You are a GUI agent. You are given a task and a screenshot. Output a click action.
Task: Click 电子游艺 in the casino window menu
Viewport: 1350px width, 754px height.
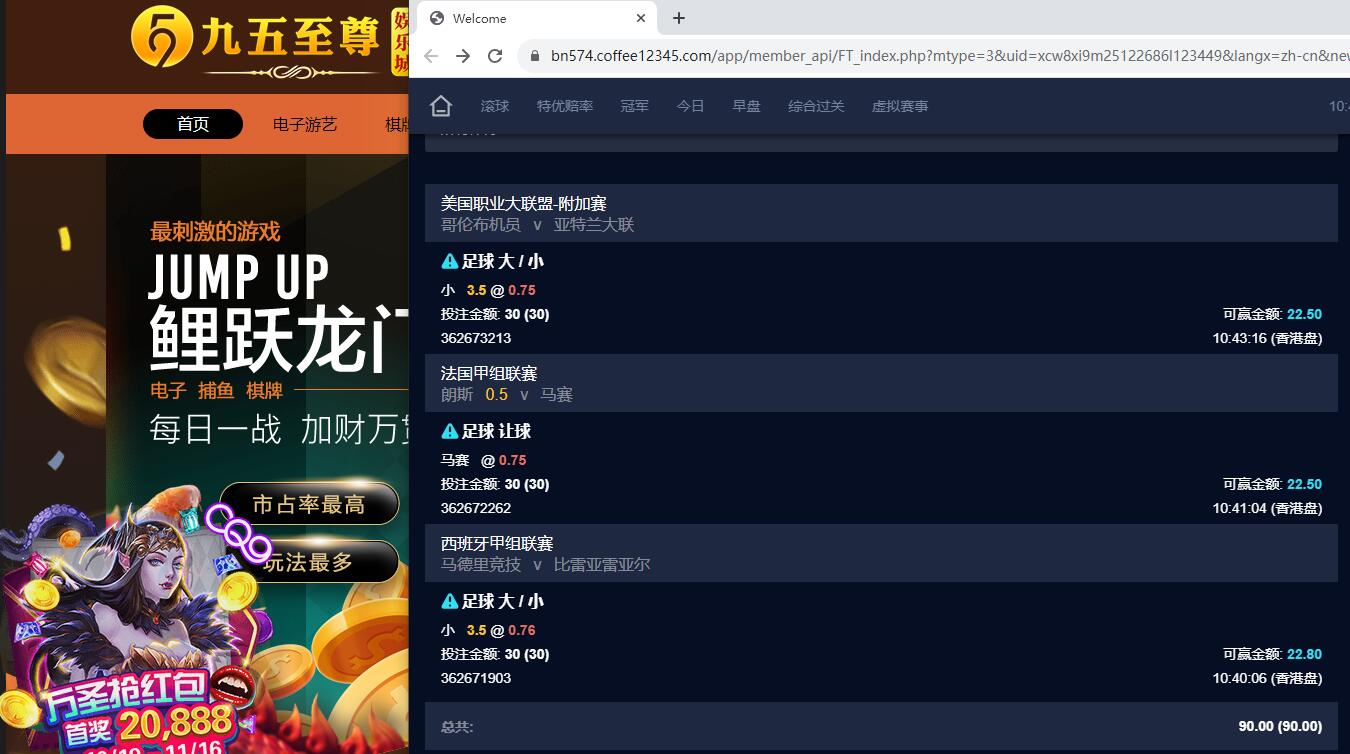(305, 124)
